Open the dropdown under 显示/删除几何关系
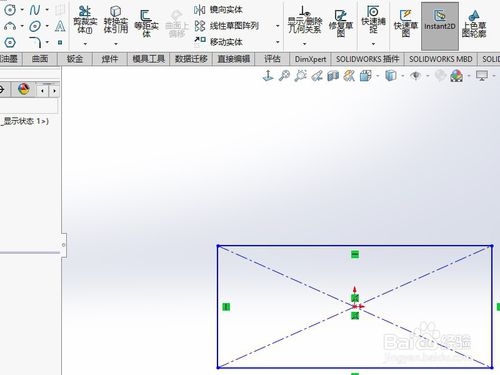This screenshot has height=375, width=500. click(305, 44)
